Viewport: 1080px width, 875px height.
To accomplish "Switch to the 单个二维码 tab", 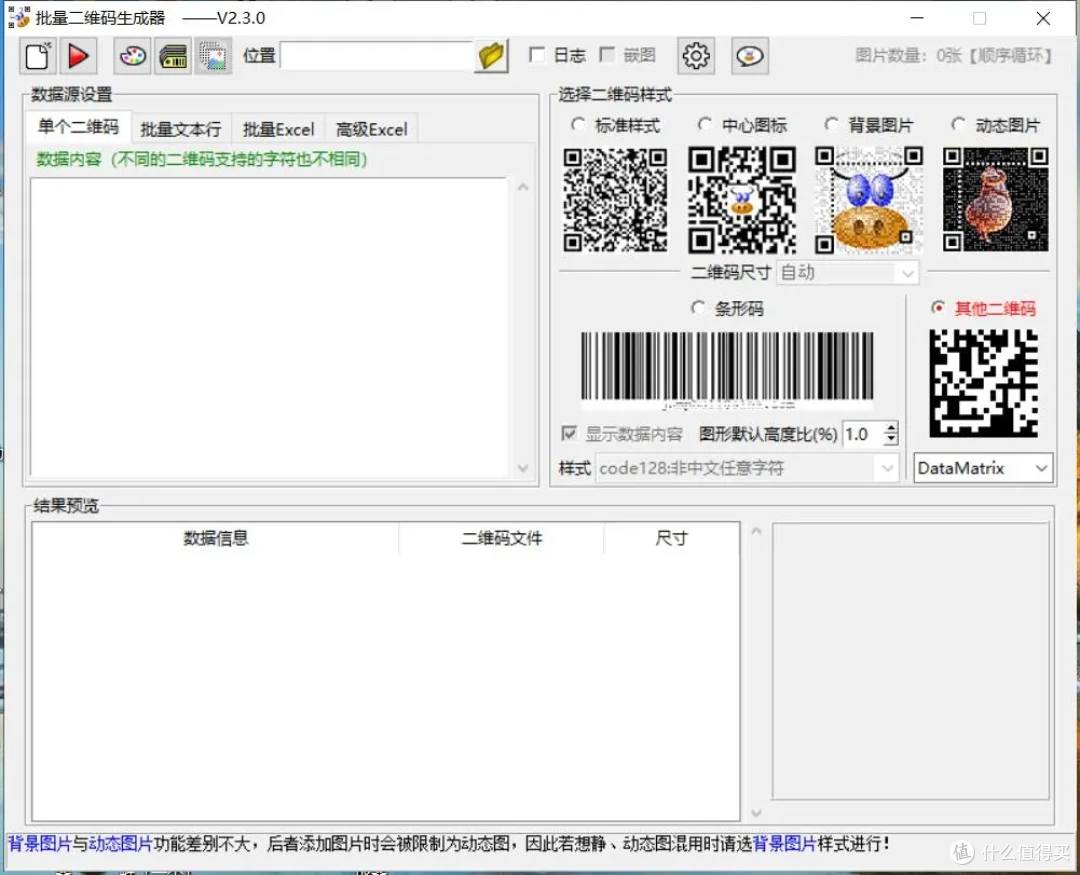I will 78,127.
